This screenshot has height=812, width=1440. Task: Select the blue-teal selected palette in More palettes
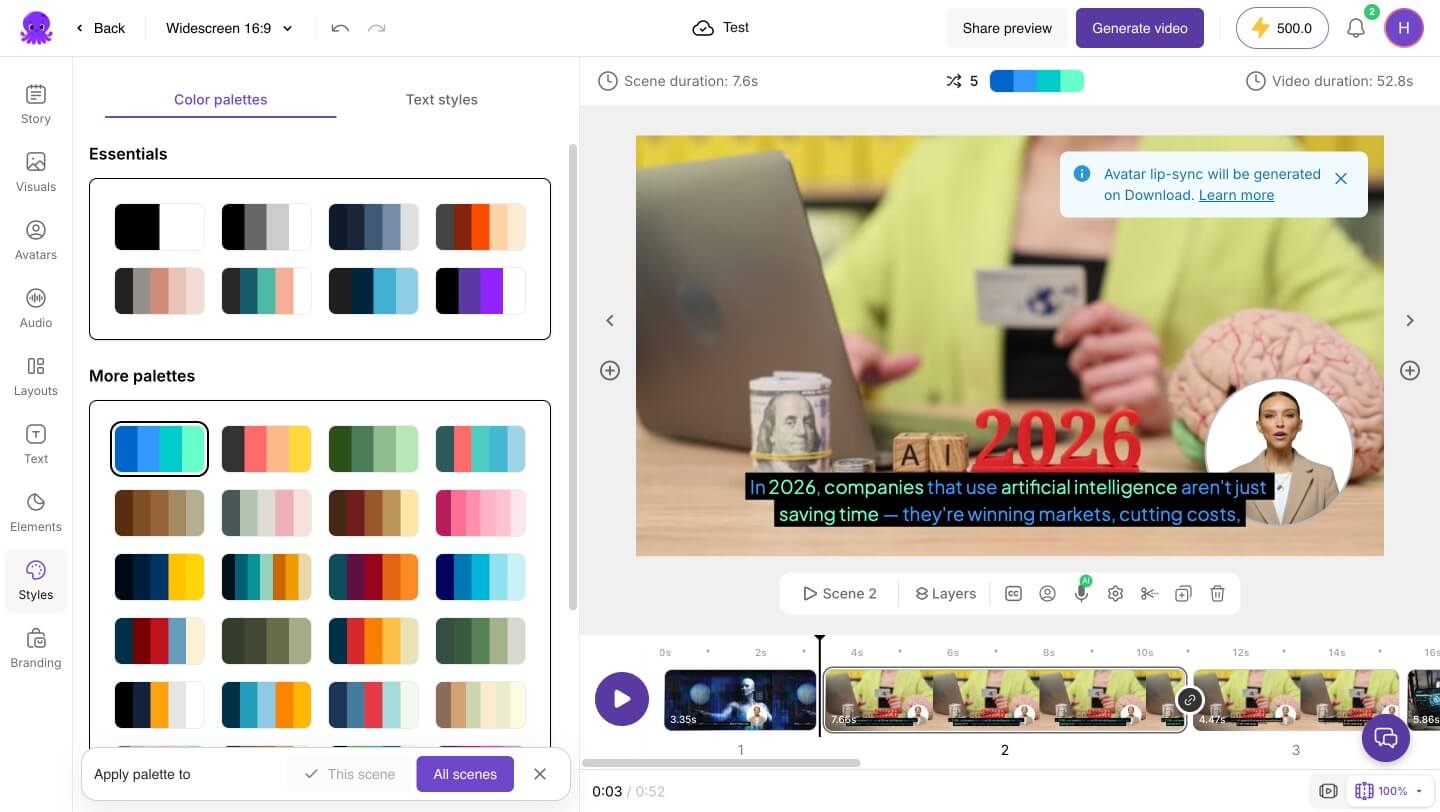click(160, 449)
